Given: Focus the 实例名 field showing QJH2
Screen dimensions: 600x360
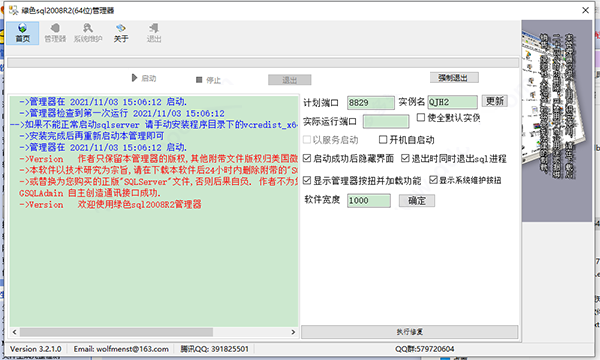Looking at the screenshot, I should pyautogui.click(x=452, y=102).
